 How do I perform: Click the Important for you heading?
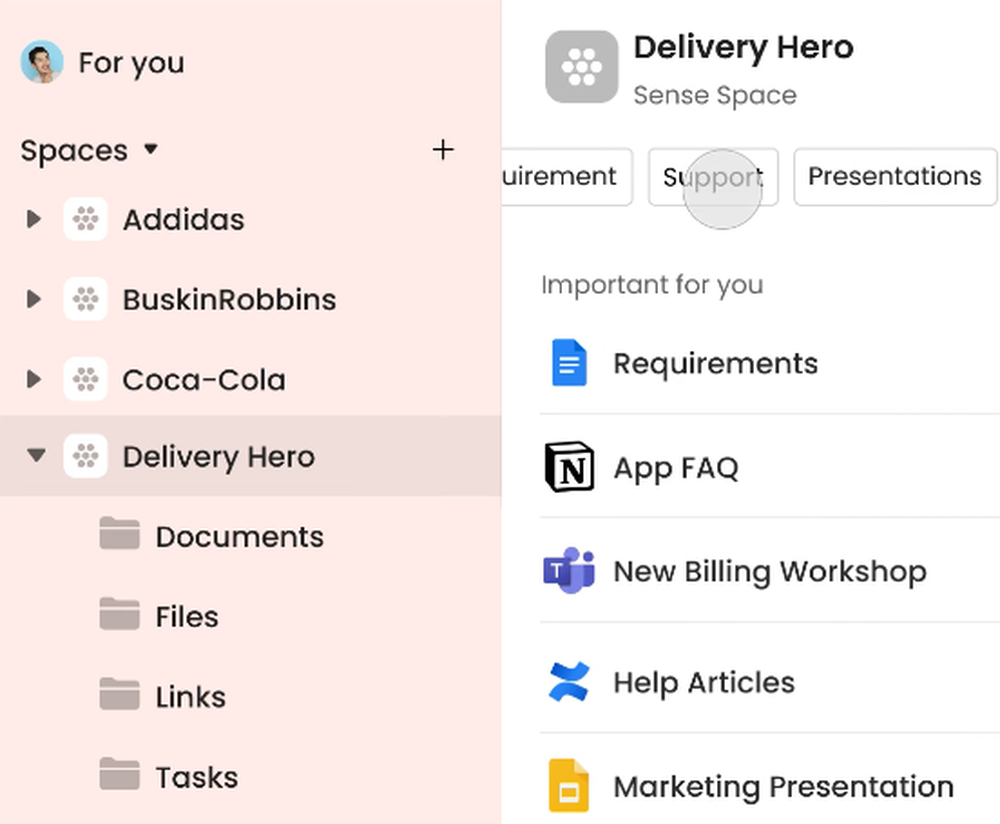point(652,284)
